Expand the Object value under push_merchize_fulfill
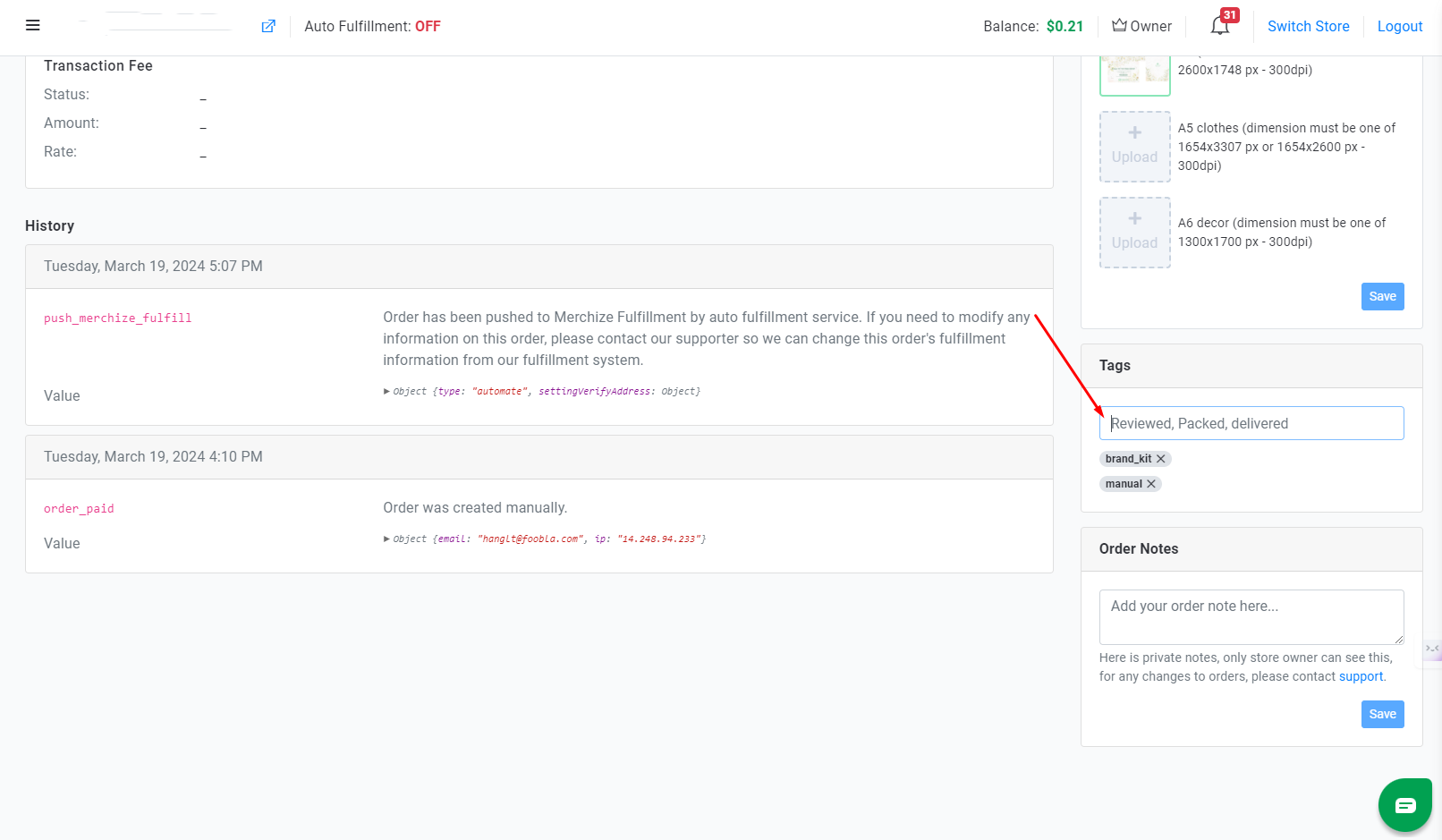 coord(386,391)
